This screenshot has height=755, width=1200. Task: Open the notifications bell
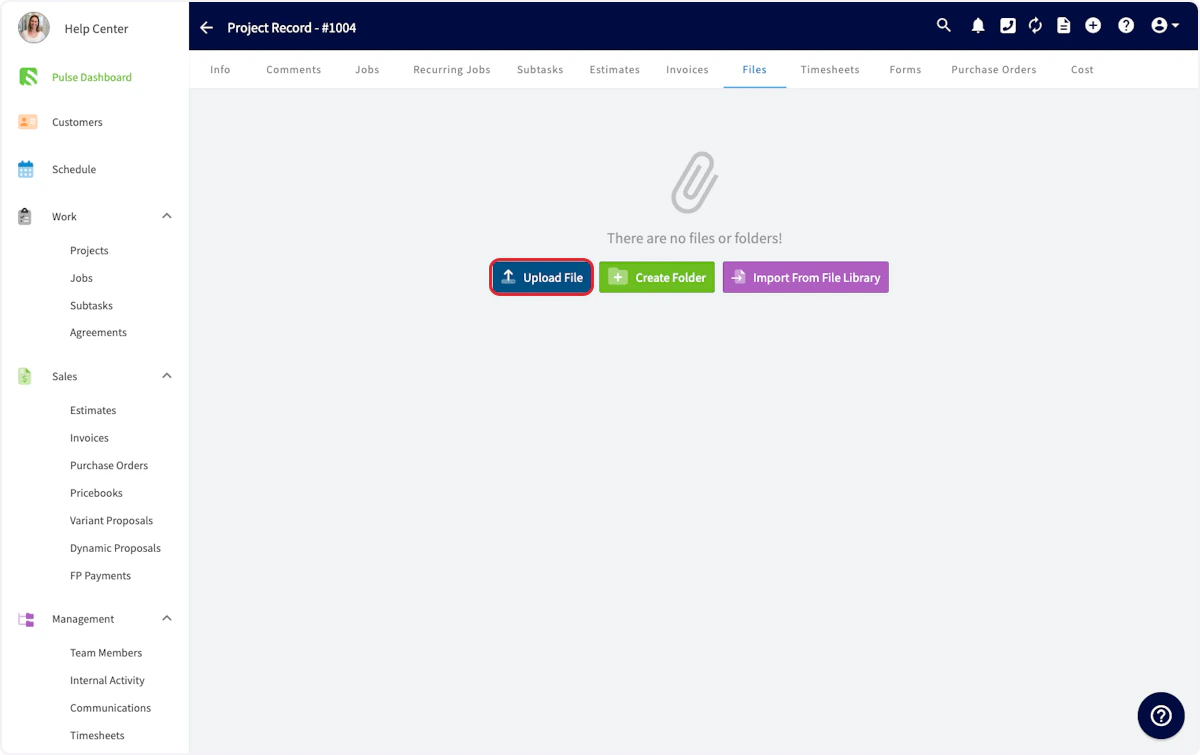point(978,26)
